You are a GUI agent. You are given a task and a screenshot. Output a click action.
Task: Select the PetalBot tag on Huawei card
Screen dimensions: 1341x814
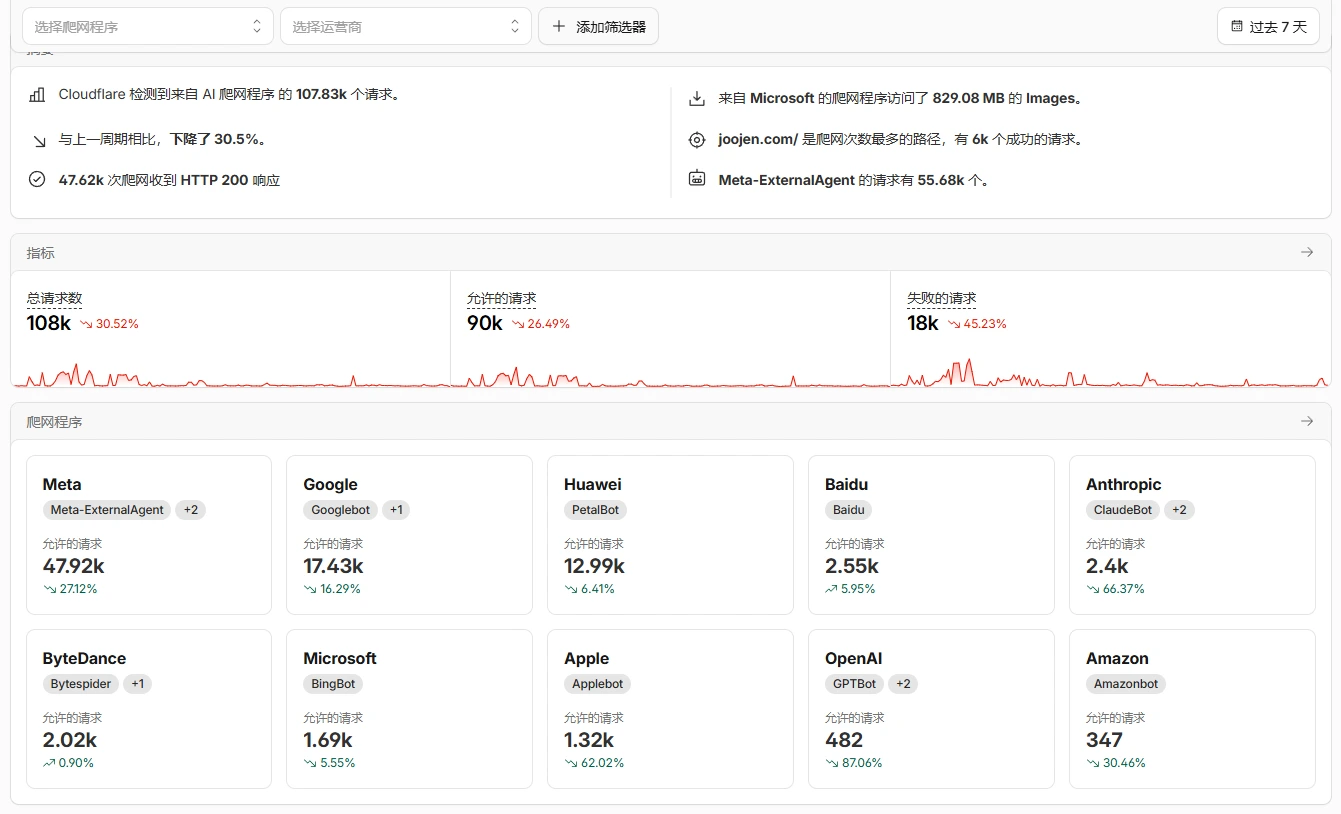[595, 510]
